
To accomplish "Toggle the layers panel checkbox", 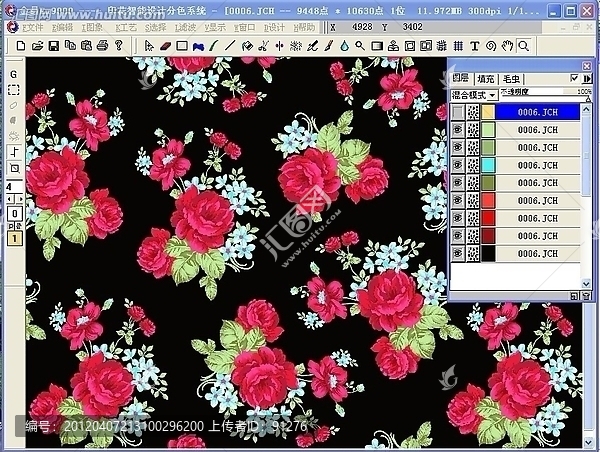I will pos(574,78).
